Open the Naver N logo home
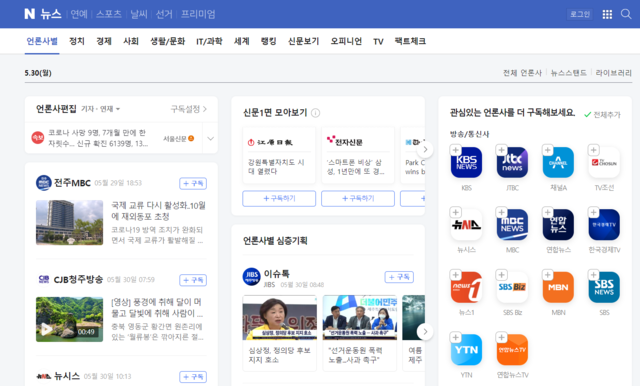The width and height of the screenshot is (640, 386). (29, 14)
